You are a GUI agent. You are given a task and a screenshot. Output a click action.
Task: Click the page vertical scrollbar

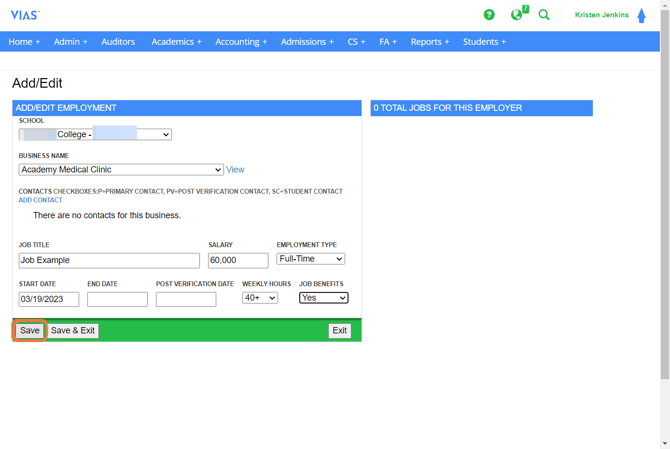coord(664,200)
